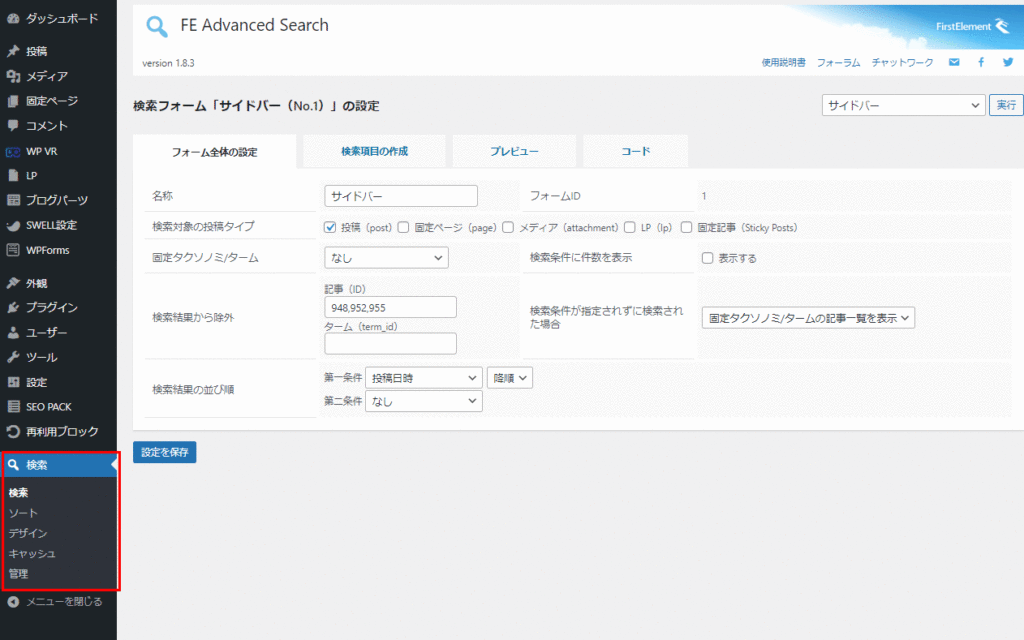The width and height of the screenshot is (1024, 640).
Task: Switch to the コード tab
Action: tap(635, 152)
